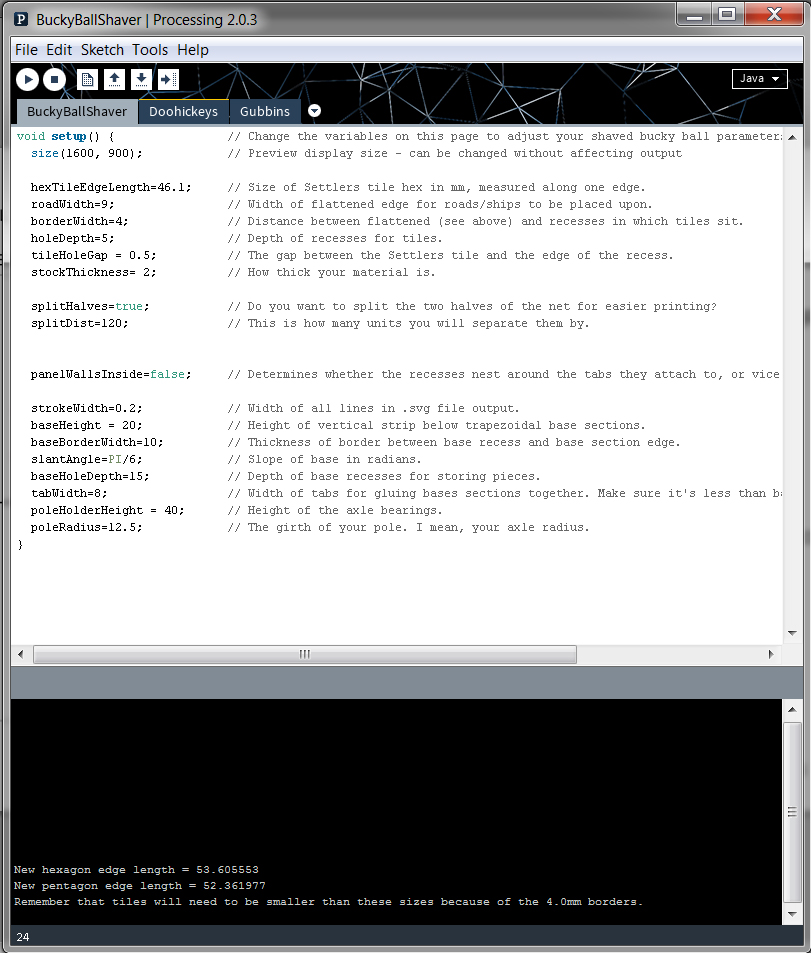Click the baseHeight = 20 line
The image size is (811, 953).
86,425
